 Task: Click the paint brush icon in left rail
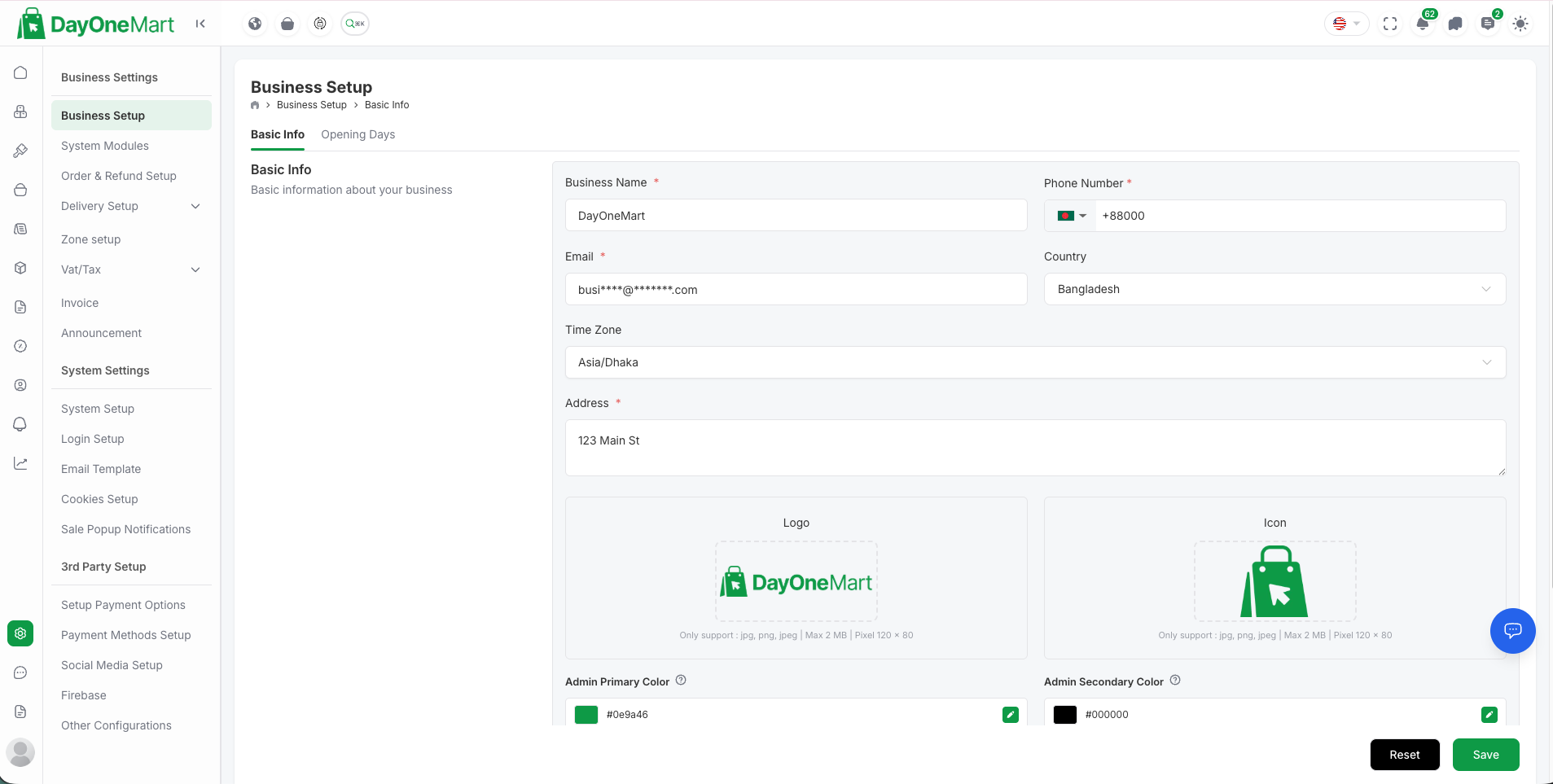point(20,151)
